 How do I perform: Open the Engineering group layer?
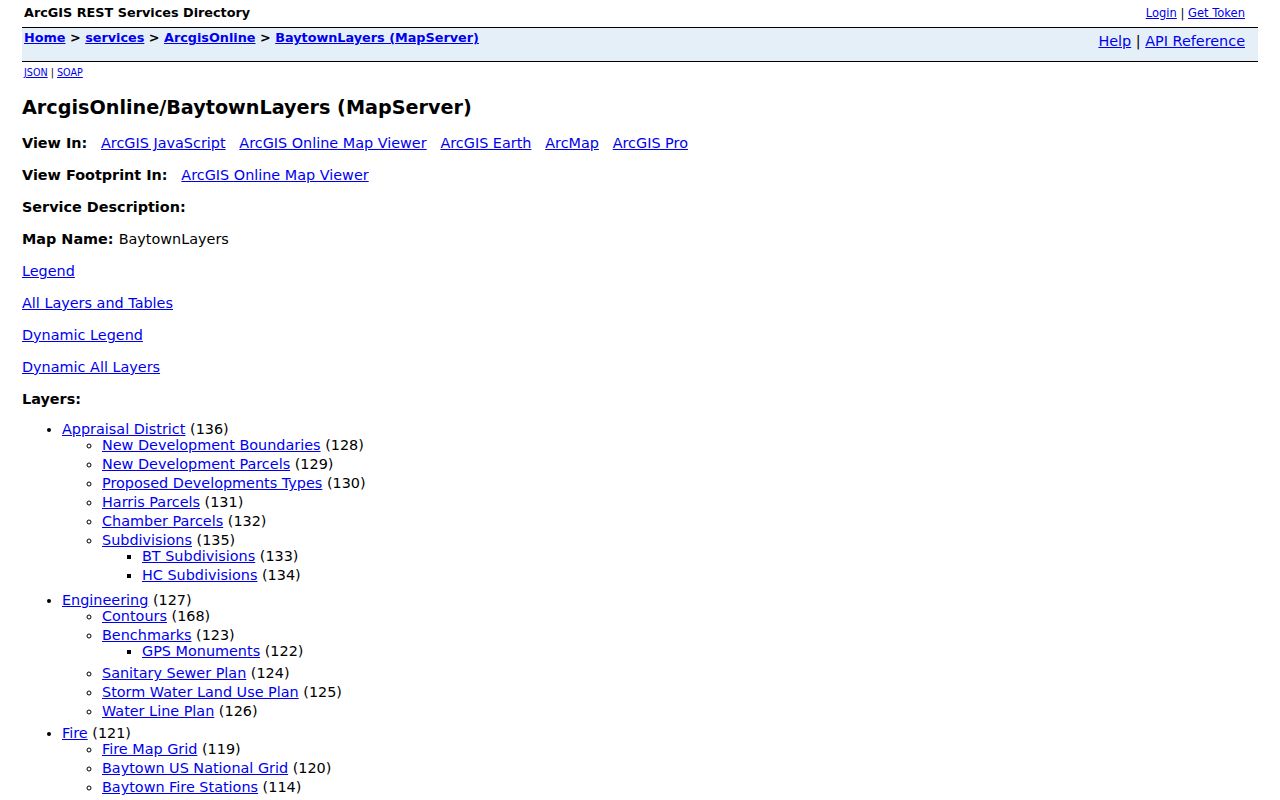(x=105, y=600)
